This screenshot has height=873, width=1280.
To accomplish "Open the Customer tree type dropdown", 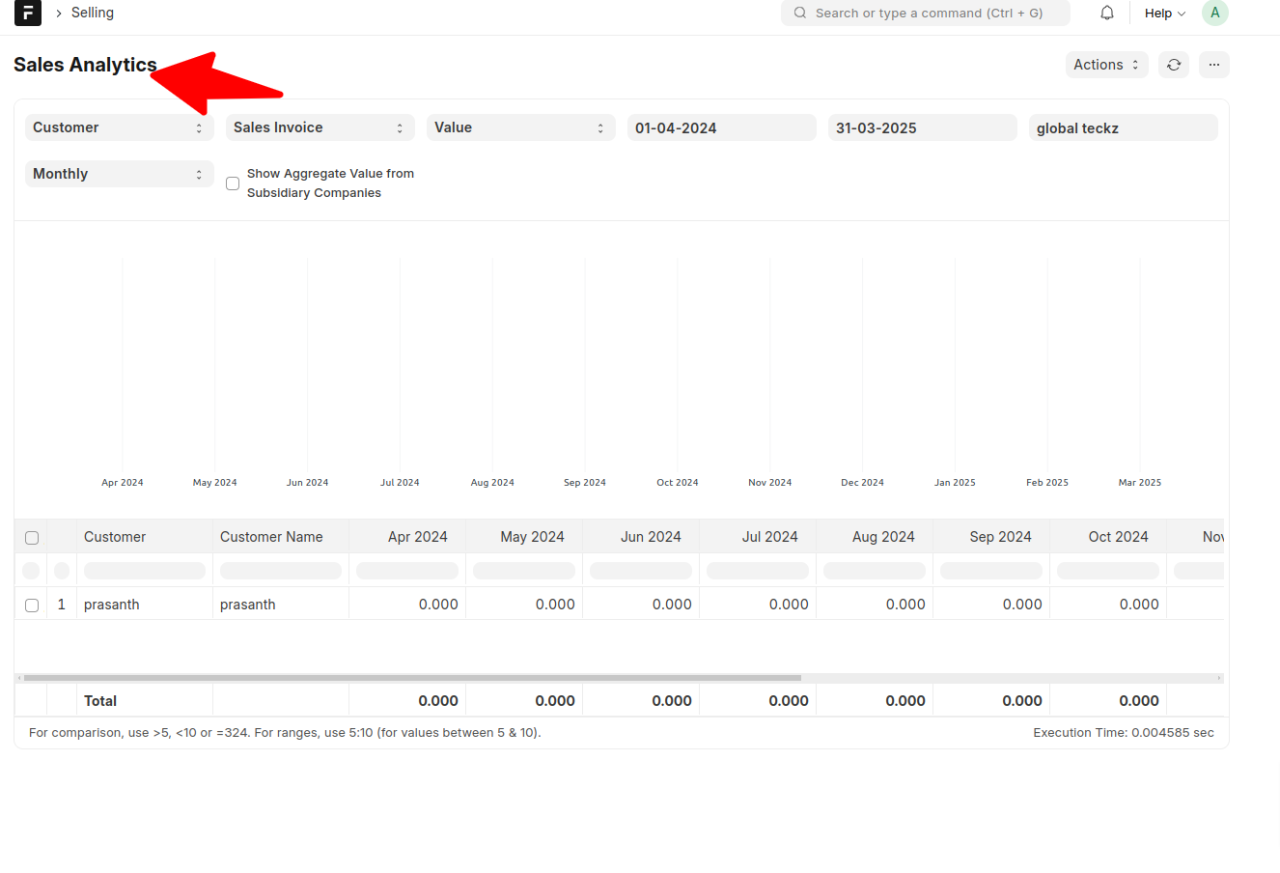I will coord(119,128).
